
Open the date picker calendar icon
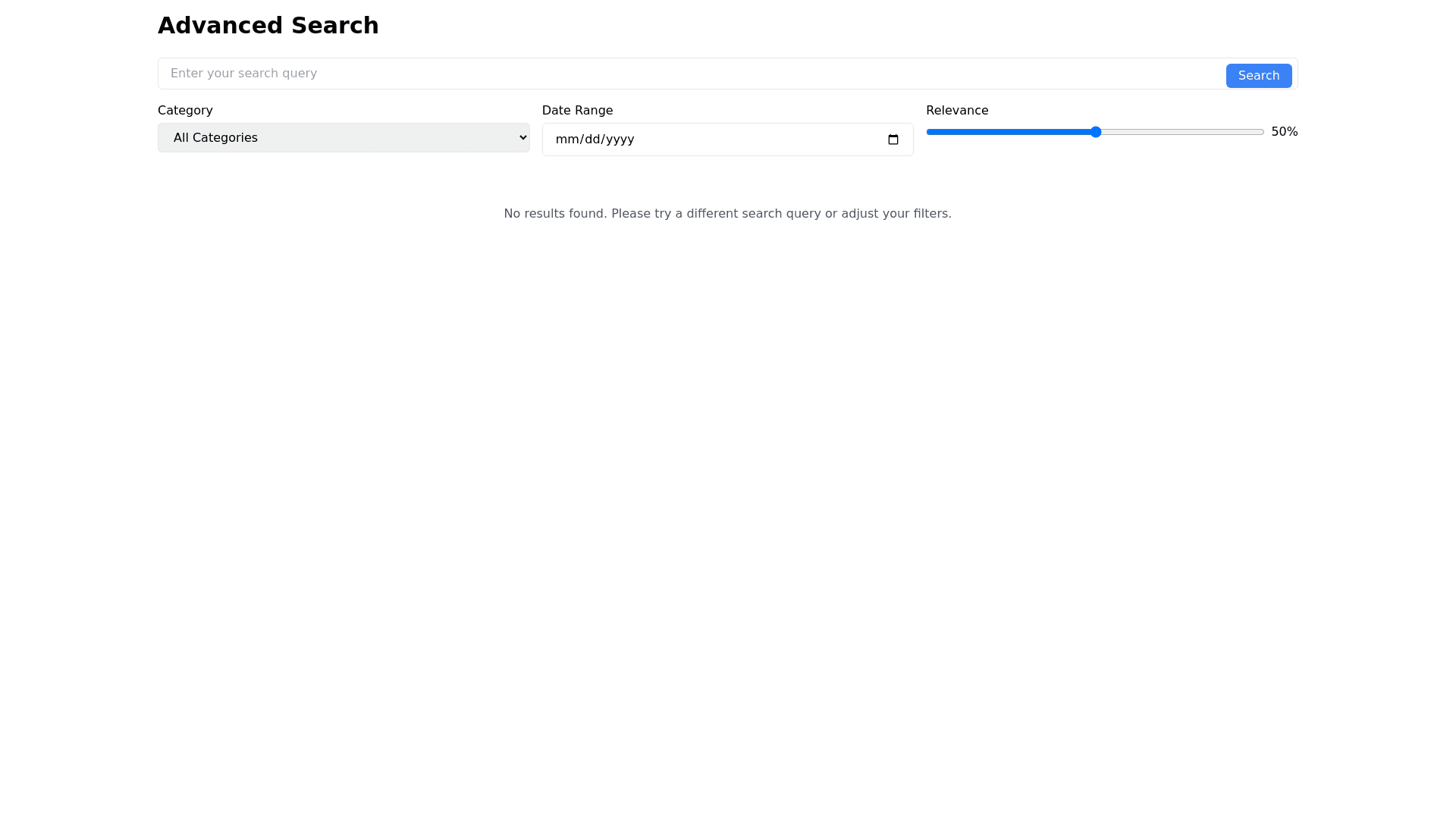click(x=893, y=140)
